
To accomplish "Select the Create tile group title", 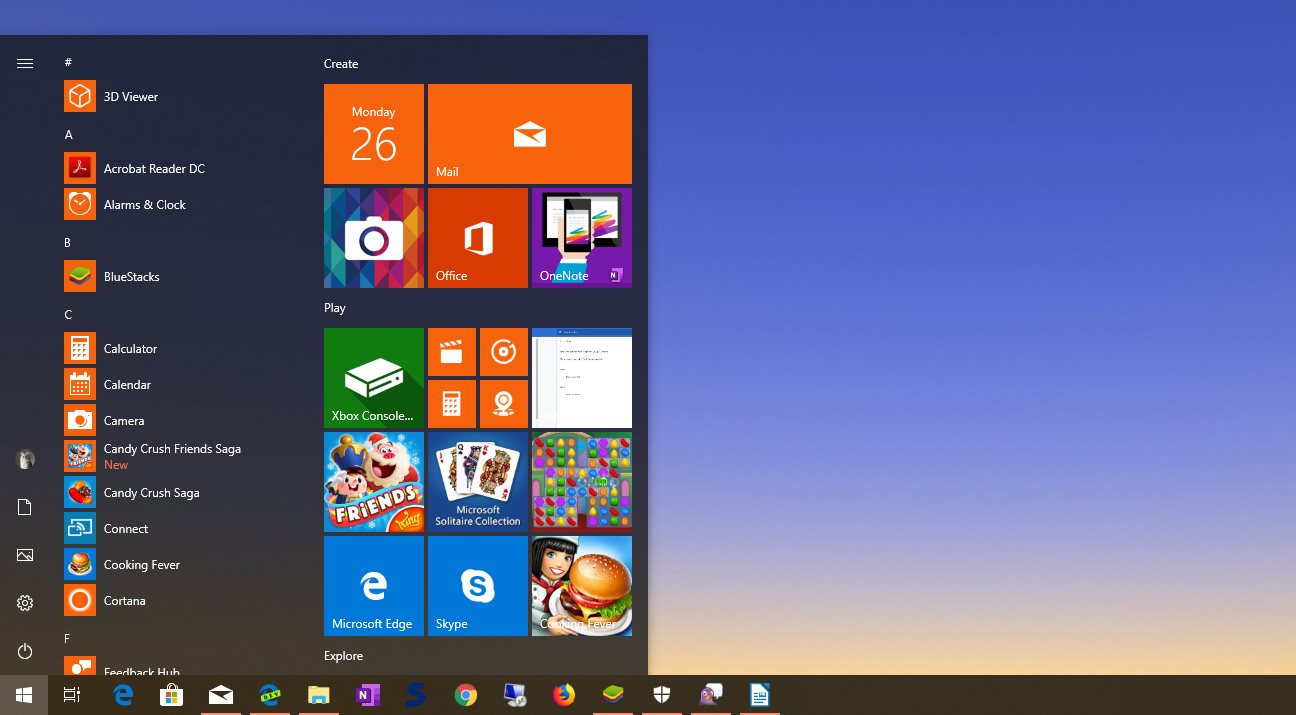I will pyautogui.click(x=341, y=64).
